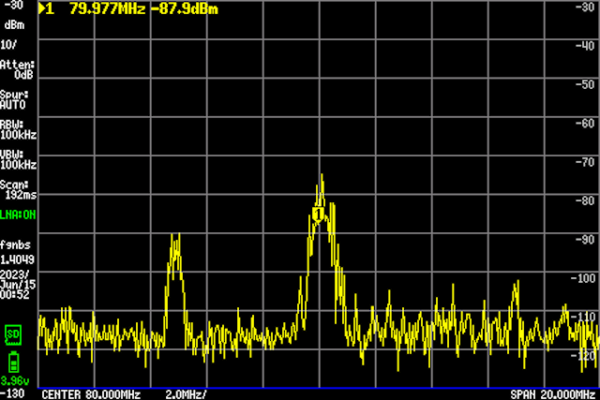Tap the 10/ dB scale setting
The image size is (600, 400).
(x=10, y=46)
